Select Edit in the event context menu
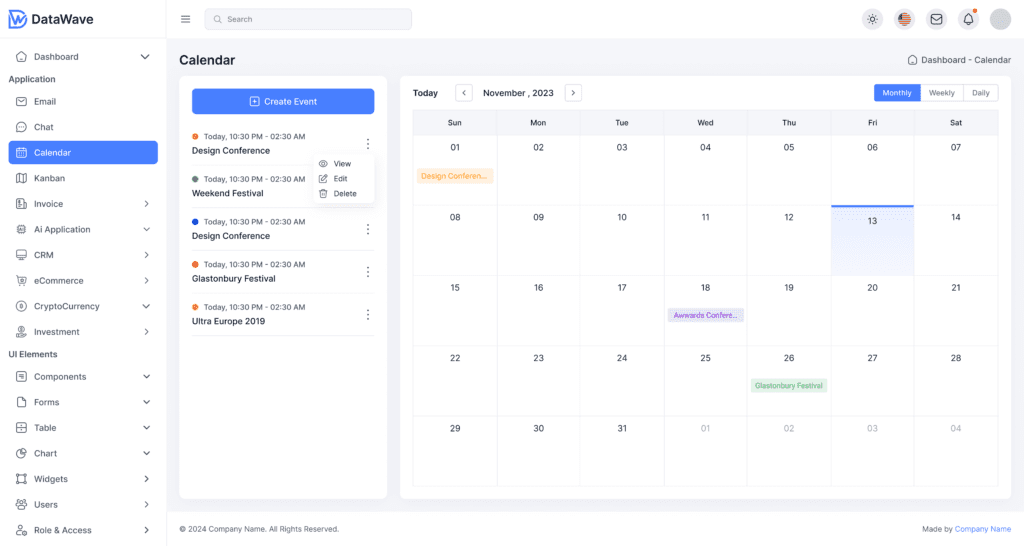The image size is (1024, 546). tap(340, 179)
